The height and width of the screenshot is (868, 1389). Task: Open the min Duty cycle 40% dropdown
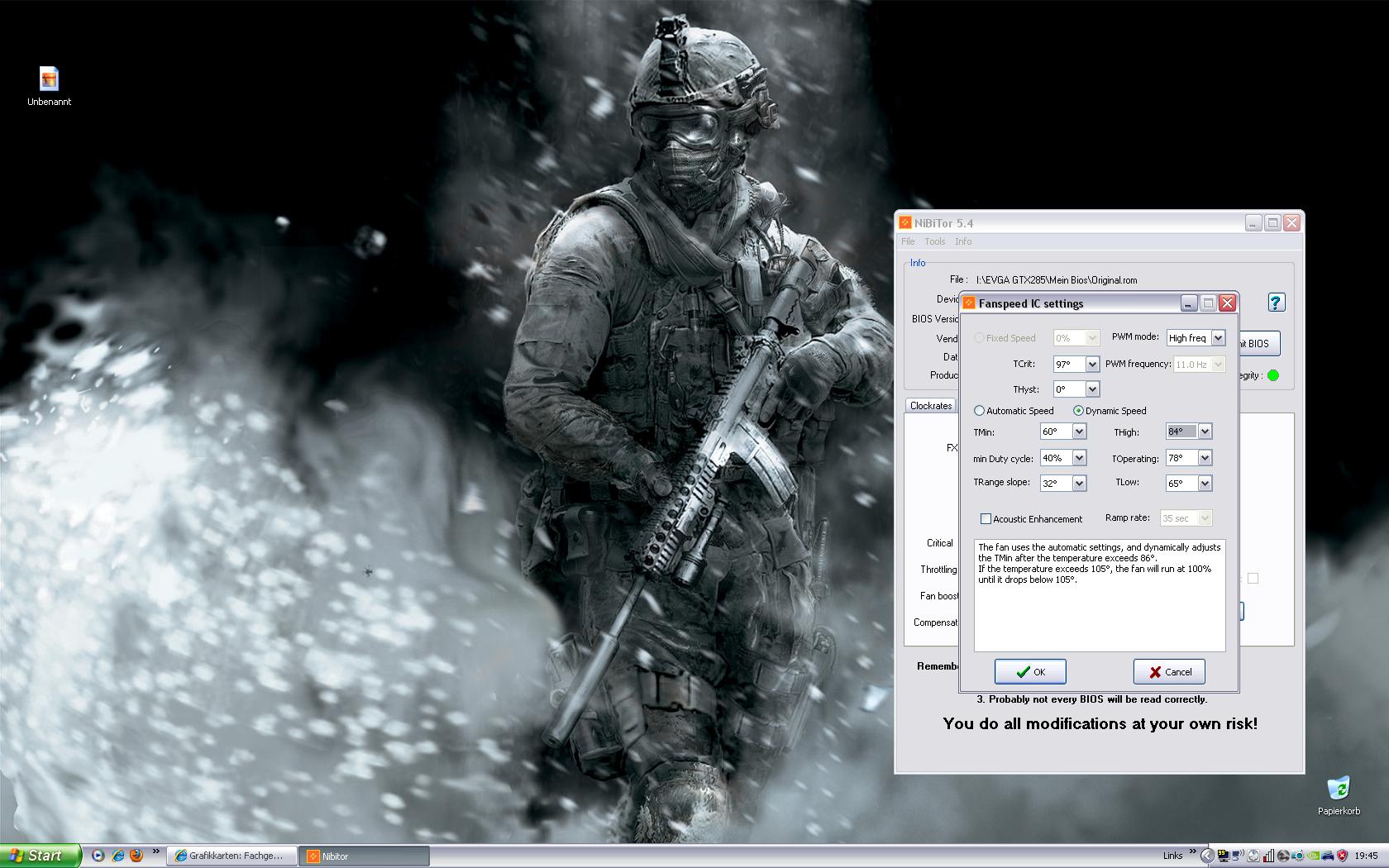point(1079,458)
